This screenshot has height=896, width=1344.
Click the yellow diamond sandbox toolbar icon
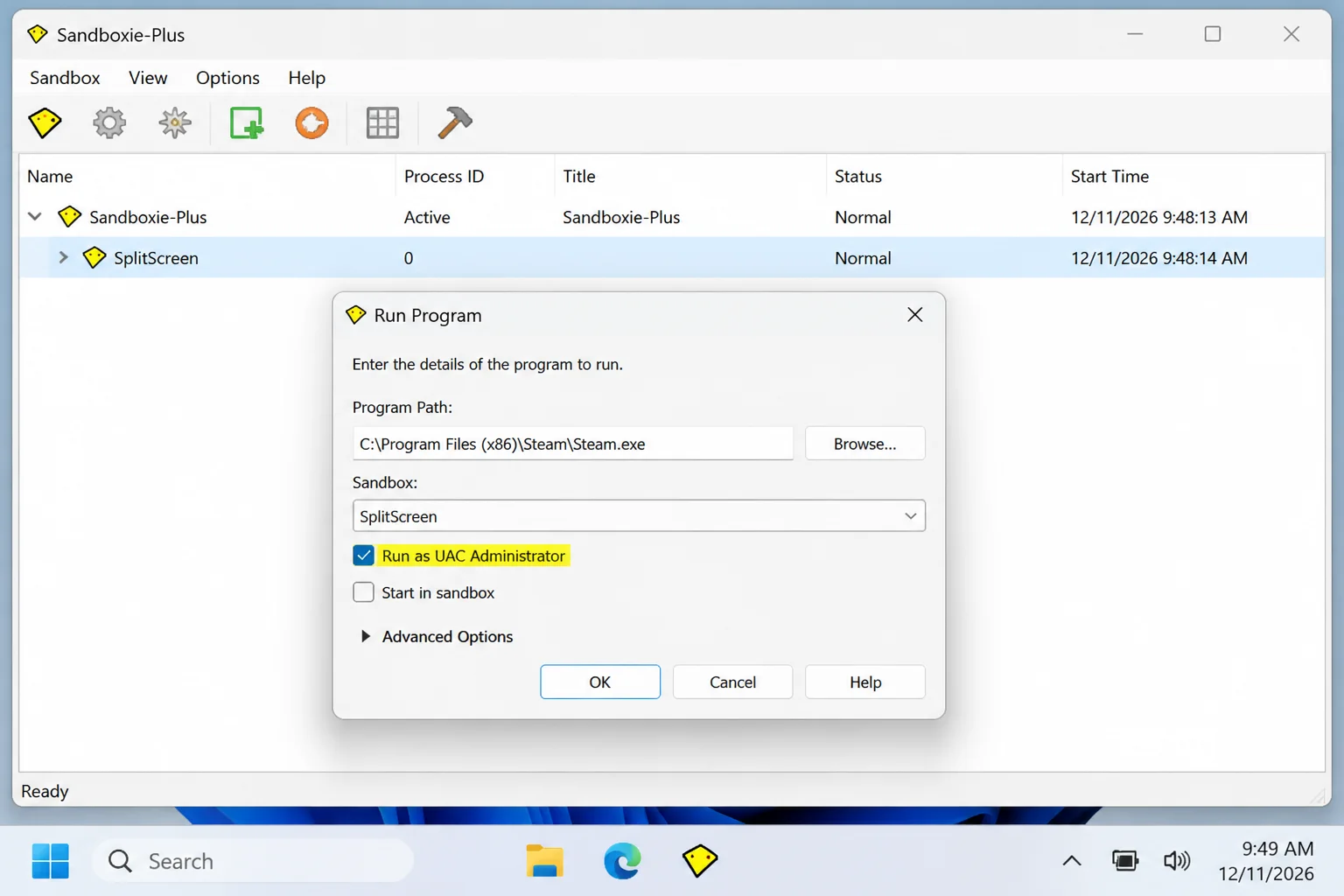tap(45, 122)
